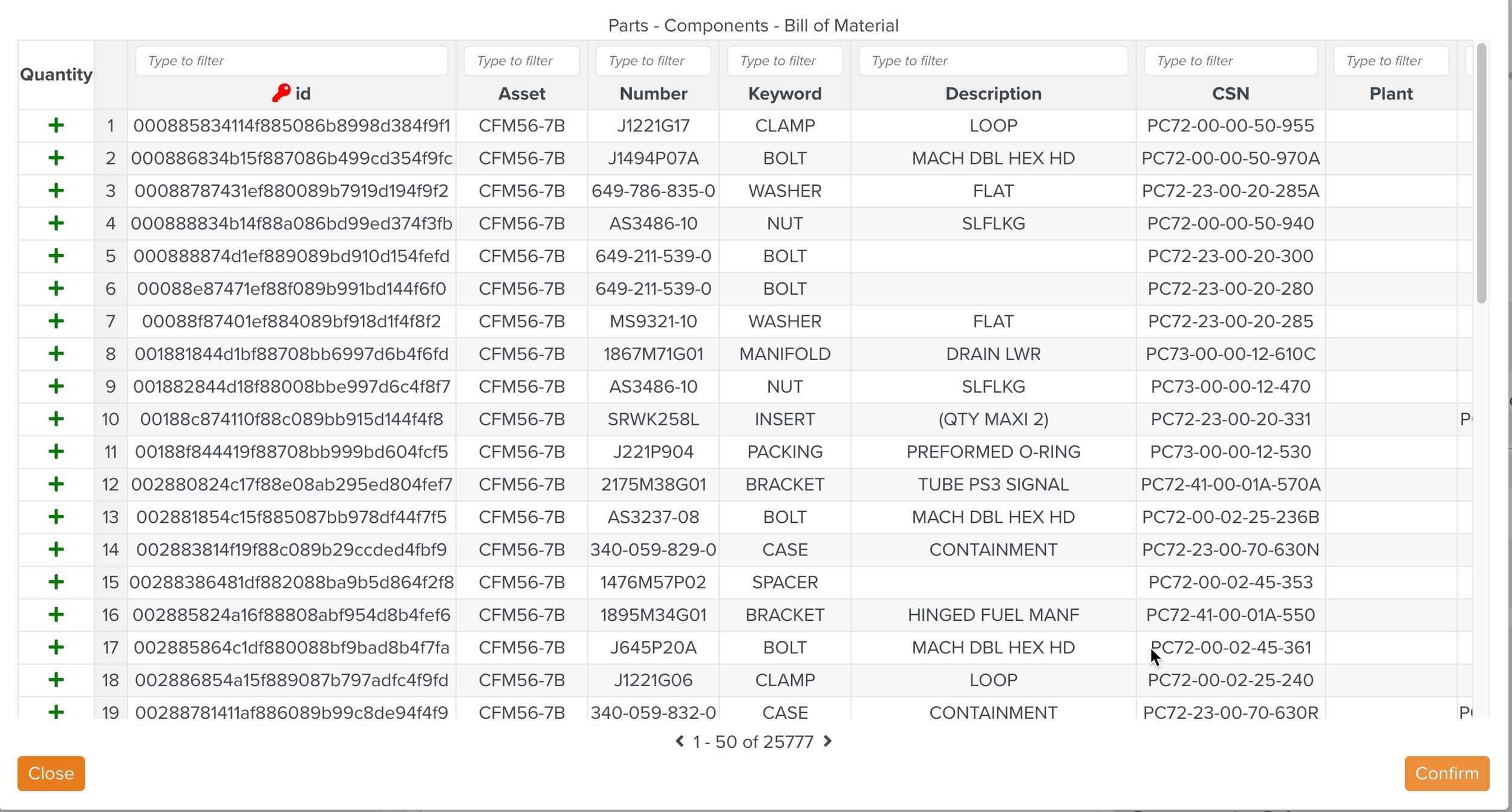Click the Number column filter box

click(x=653, y=61)
